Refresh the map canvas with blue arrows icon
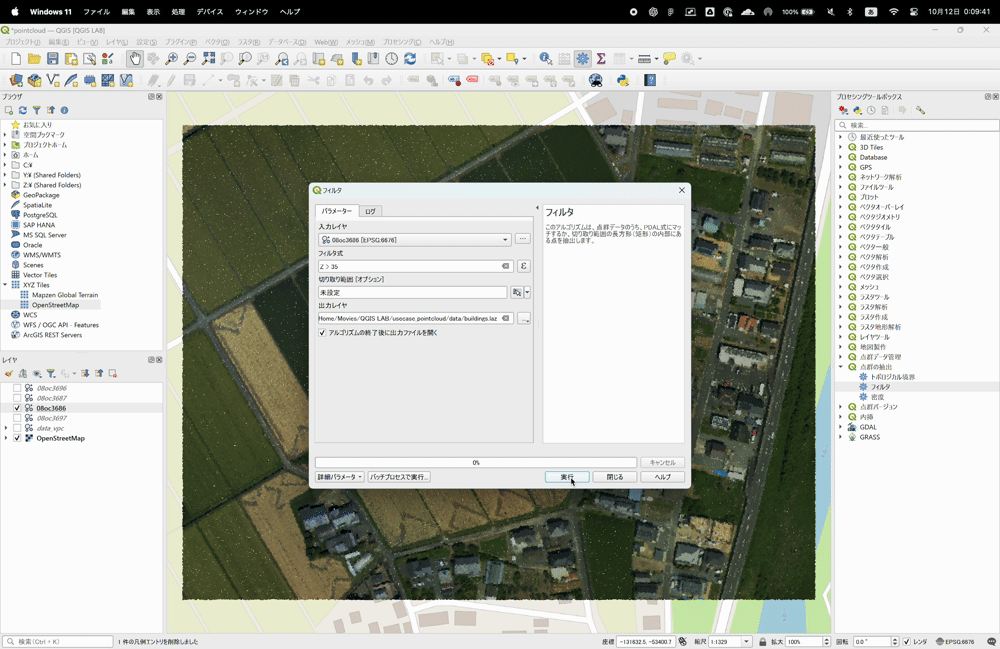This screenshot has height=649, width=1000. [410, 59]
